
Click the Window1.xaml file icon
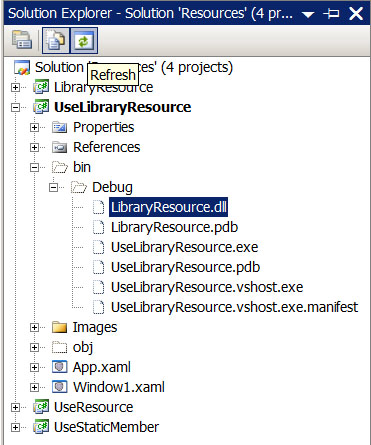click(x=60, y=387)
